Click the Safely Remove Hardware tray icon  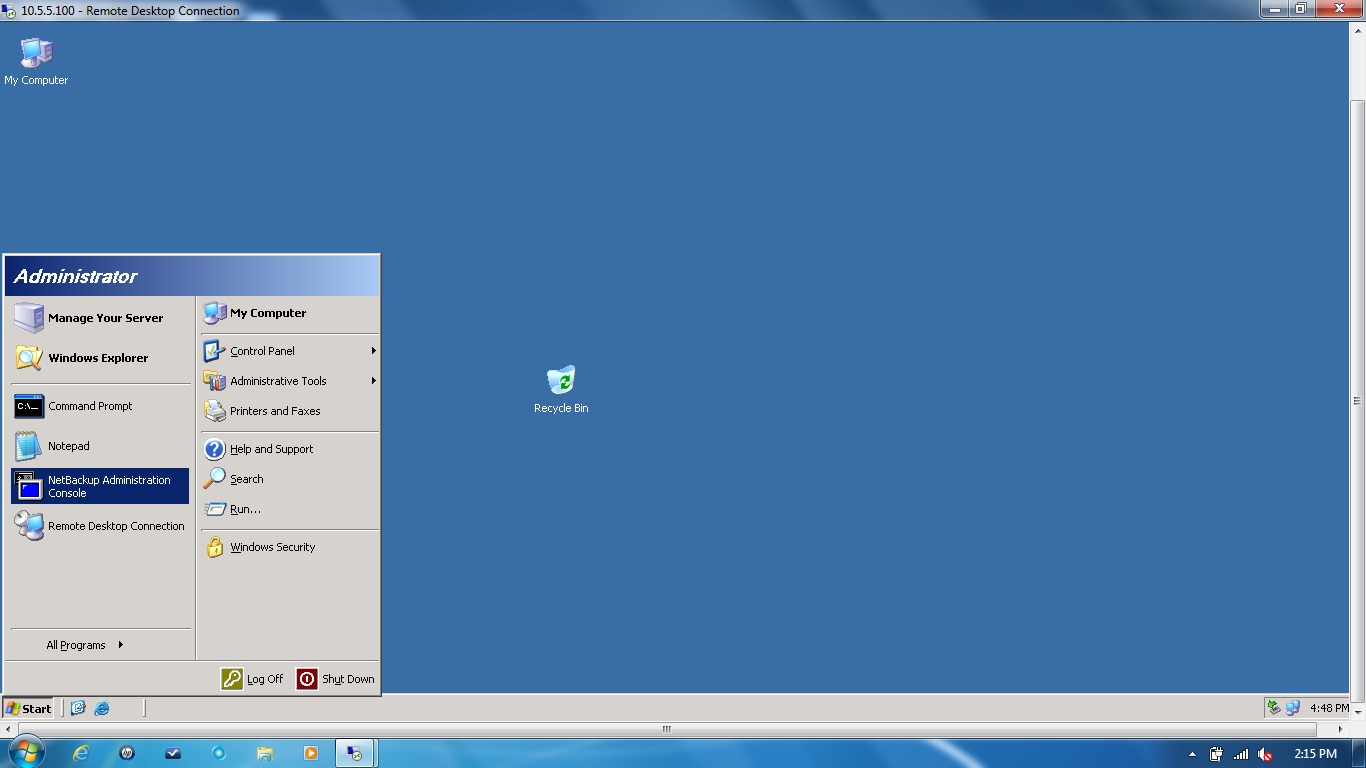click(x=1274, y=708)
